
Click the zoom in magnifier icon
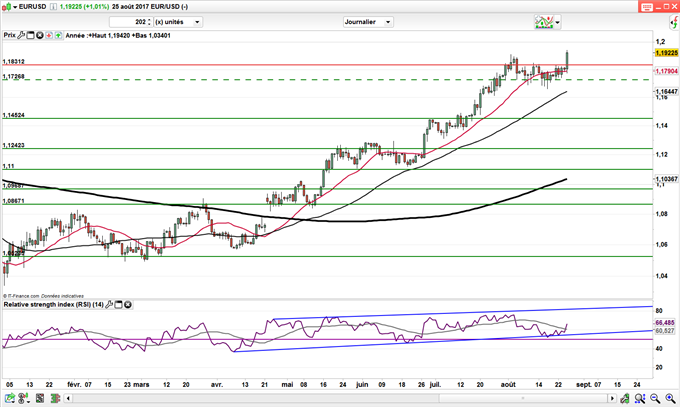[670, 398]
